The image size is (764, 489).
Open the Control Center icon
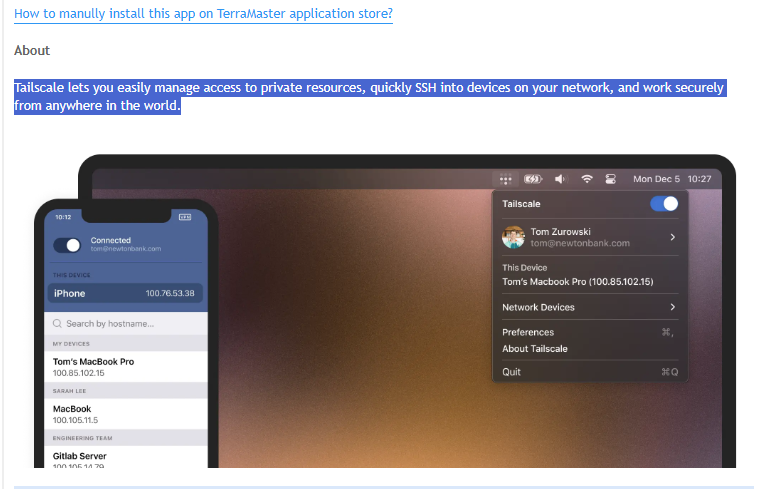[611, 179]
